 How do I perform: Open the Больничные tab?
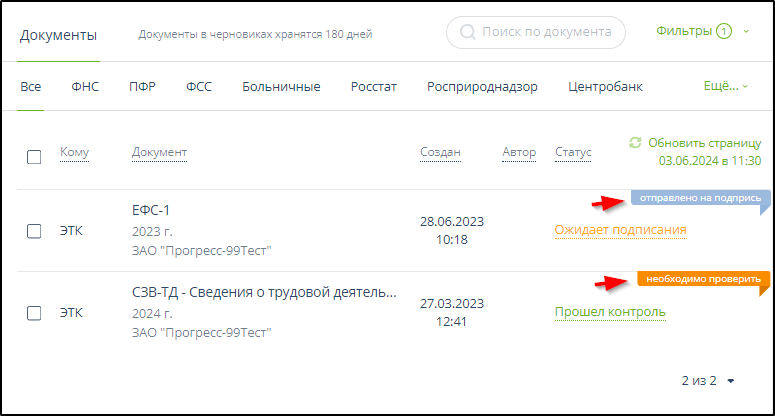click(281, 87)
